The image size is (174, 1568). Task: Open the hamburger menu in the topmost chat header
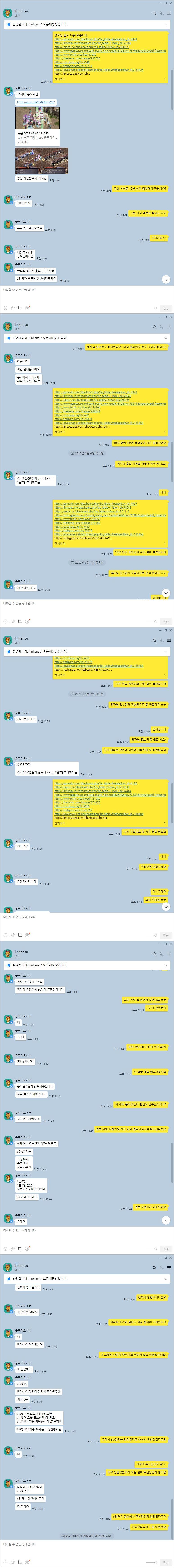pos(169,13)
